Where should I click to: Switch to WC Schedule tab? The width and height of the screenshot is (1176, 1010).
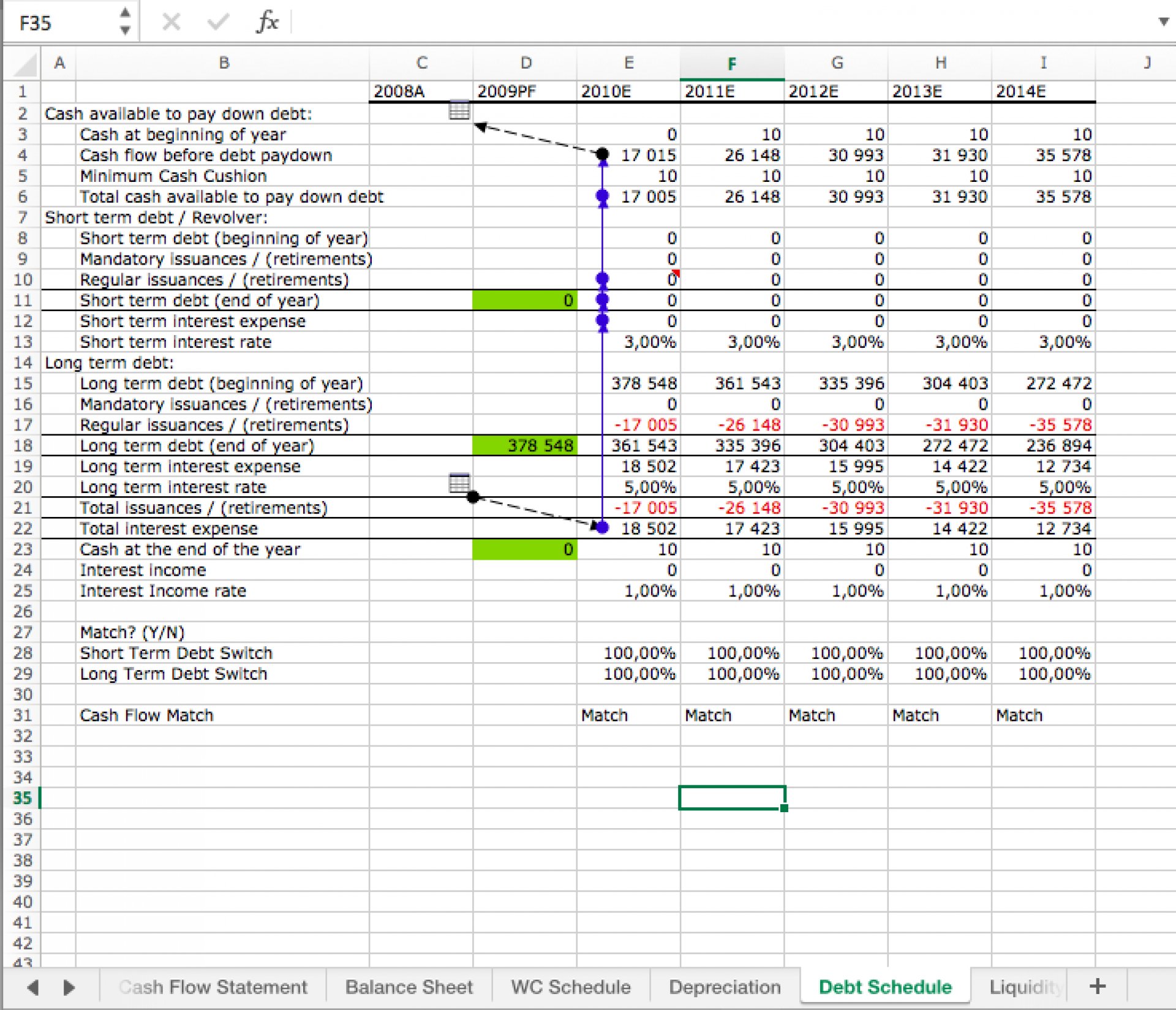571,987
